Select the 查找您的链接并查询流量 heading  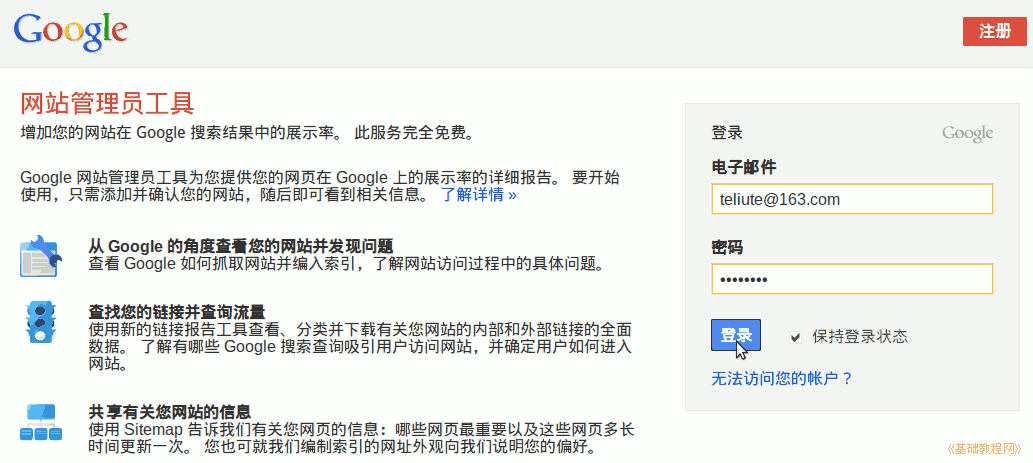176,312
